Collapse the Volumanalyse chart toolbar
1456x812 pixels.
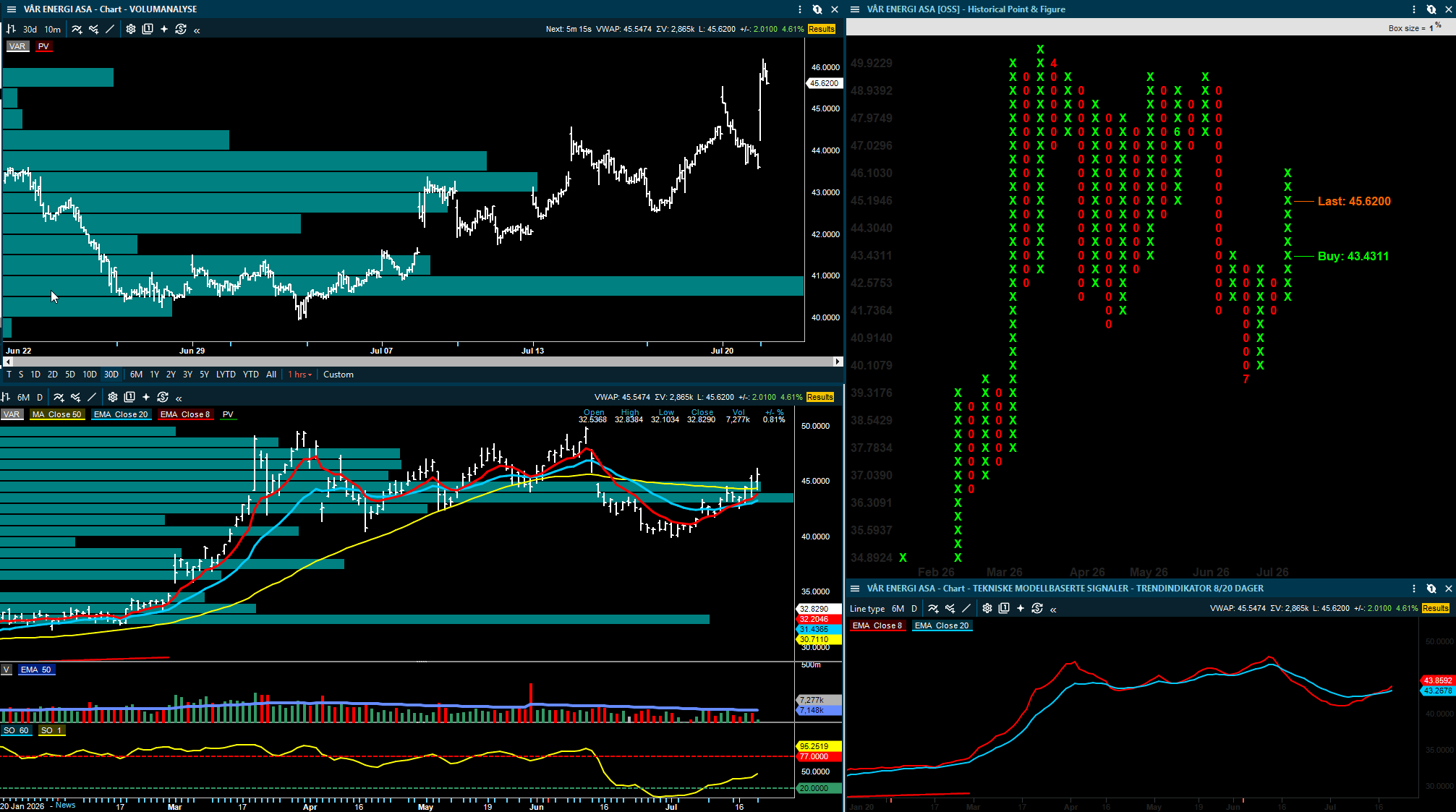click(197, 30)
